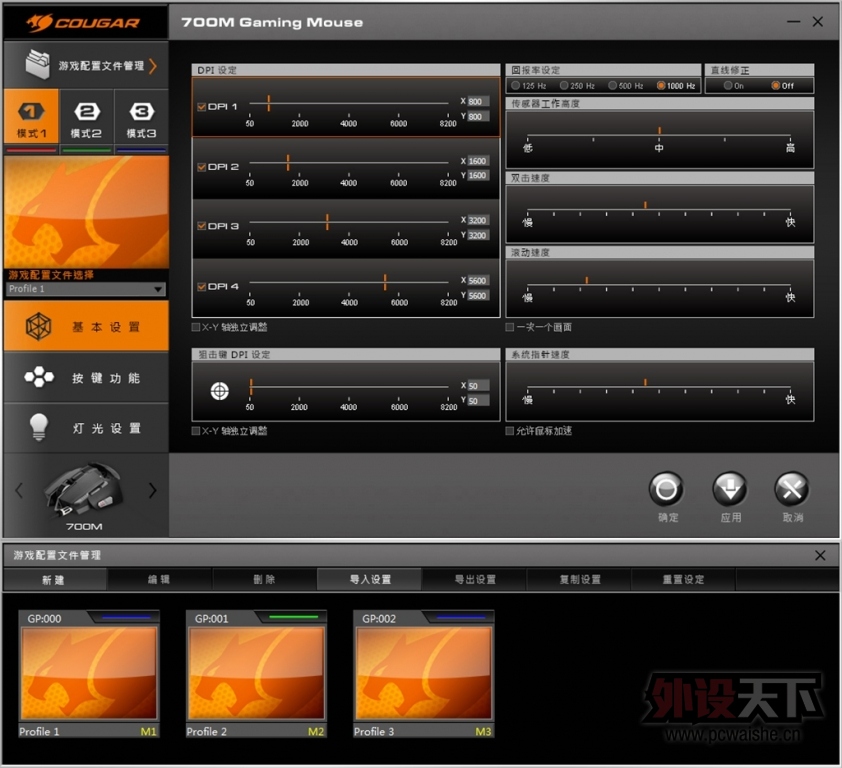This screenshot has width=842, height=768.
Task: Click DPI 4 X value field
Action: tap(478, 280)
